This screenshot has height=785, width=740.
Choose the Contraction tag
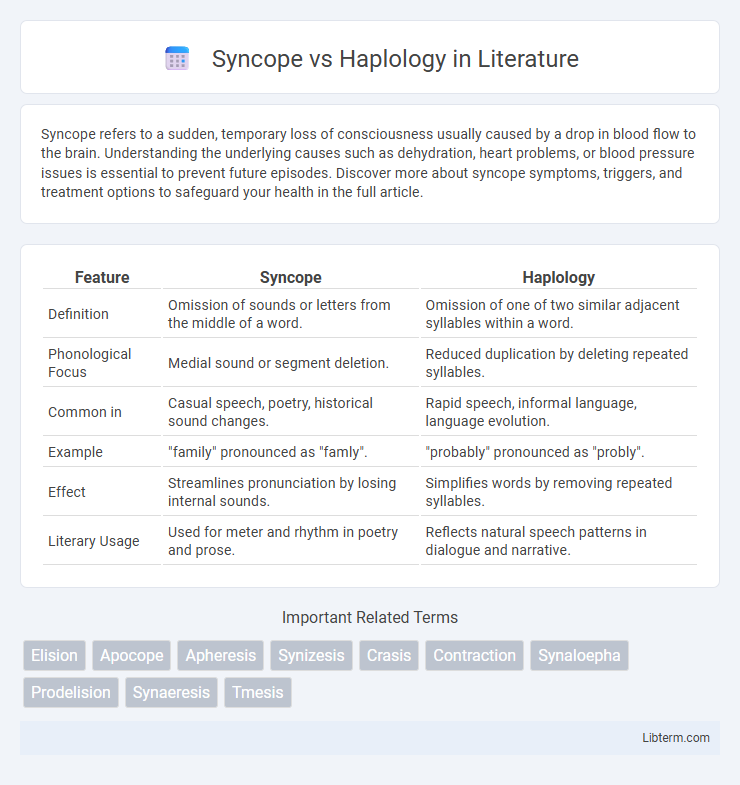tap(475, 655)
